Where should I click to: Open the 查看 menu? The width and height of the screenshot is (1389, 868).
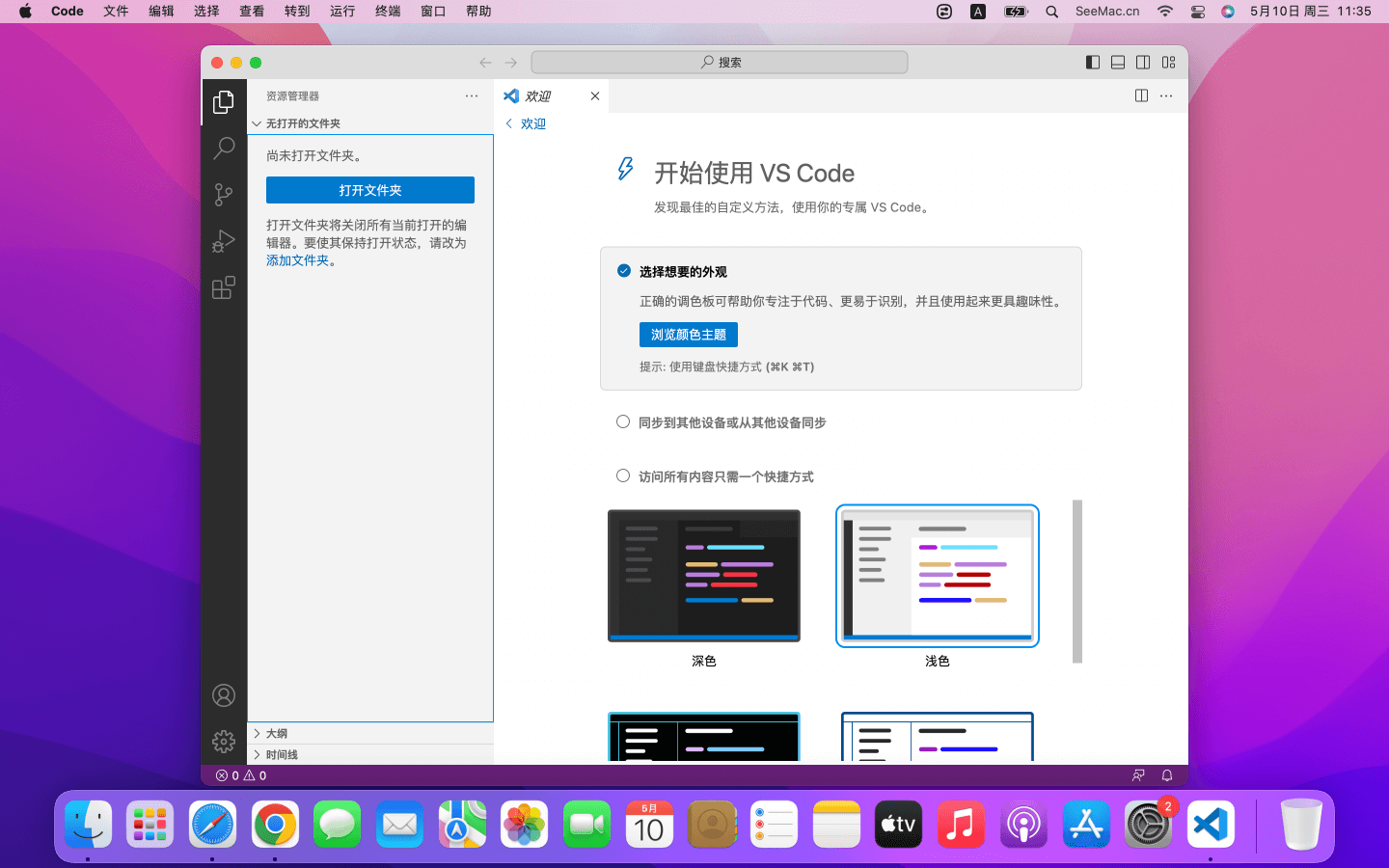(x=252, y=12)
